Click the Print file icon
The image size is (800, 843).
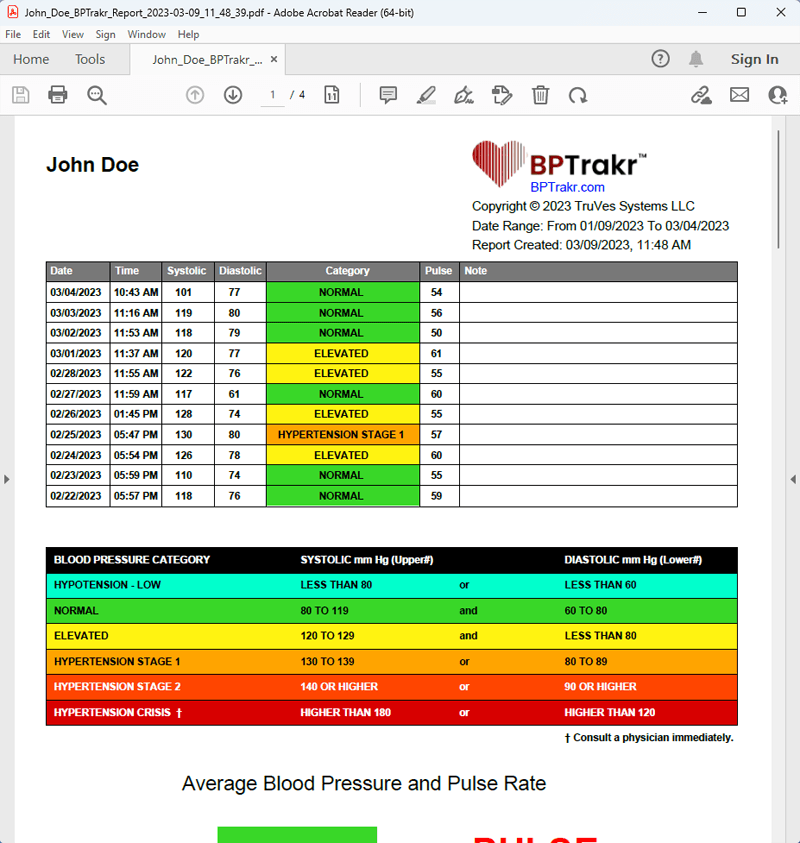[x=58, y=95]
